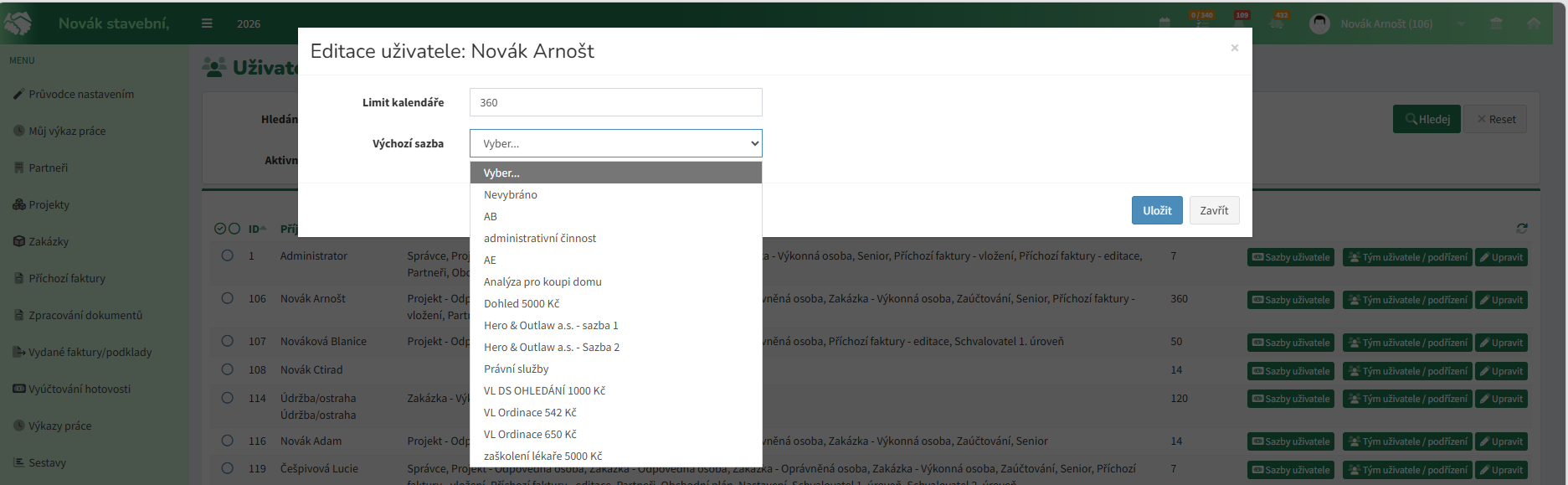Viewport: 1568px width, 485px height.
Task: Click the Uložit button
Action: [1157, 210]
